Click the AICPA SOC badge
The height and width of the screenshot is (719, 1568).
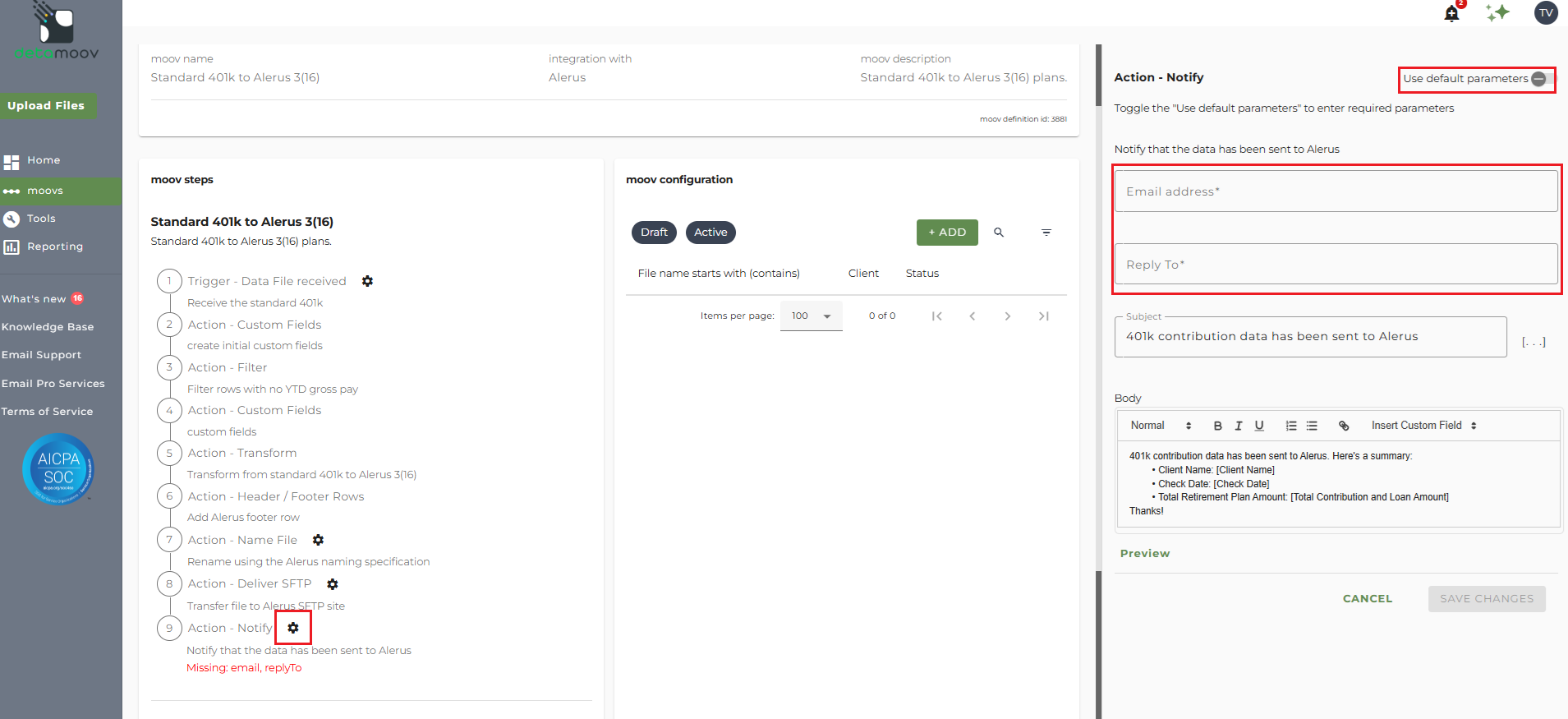(x=58, y=469)
